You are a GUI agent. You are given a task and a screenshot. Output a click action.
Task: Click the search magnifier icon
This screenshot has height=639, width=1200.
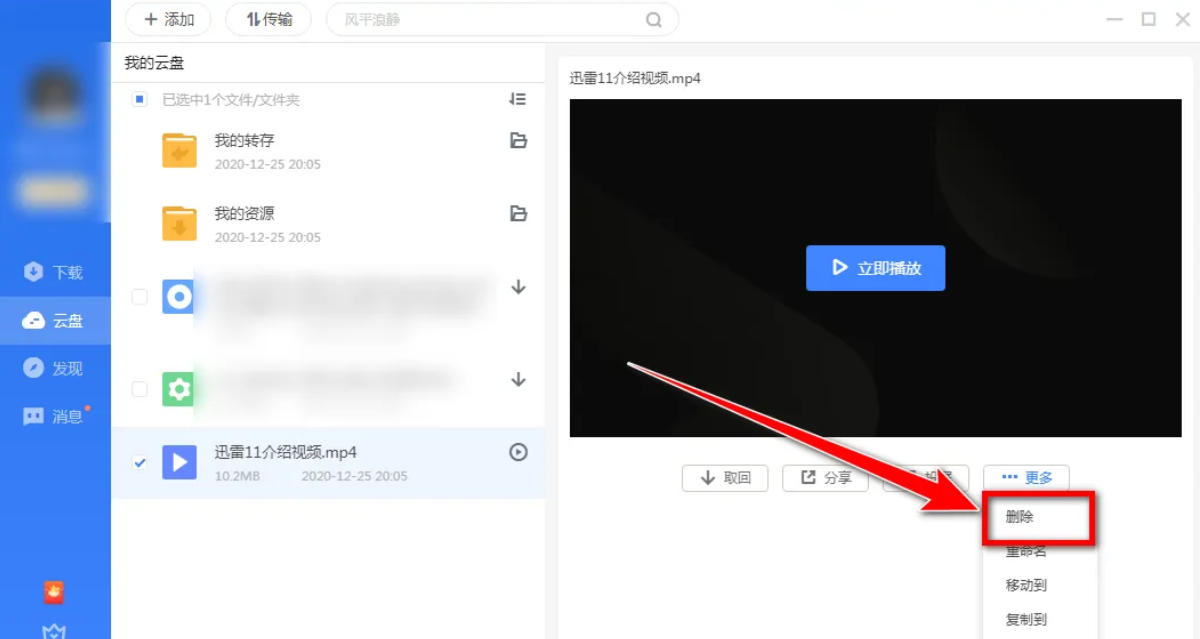(654, 19)
